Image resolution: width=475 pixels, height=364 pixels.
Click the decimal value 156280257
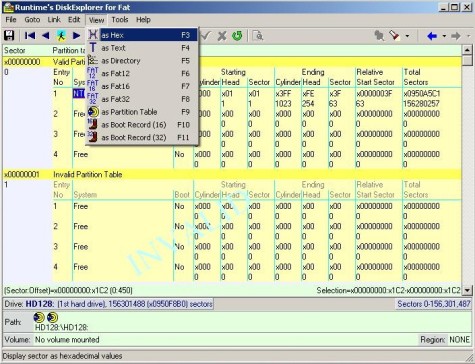click(421, 104)
